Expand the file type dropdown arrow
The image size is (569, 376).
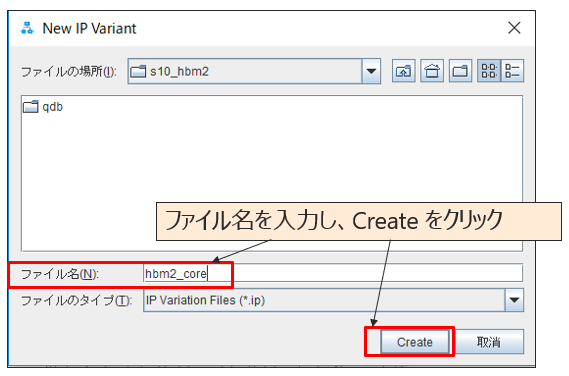coord(514,300)
